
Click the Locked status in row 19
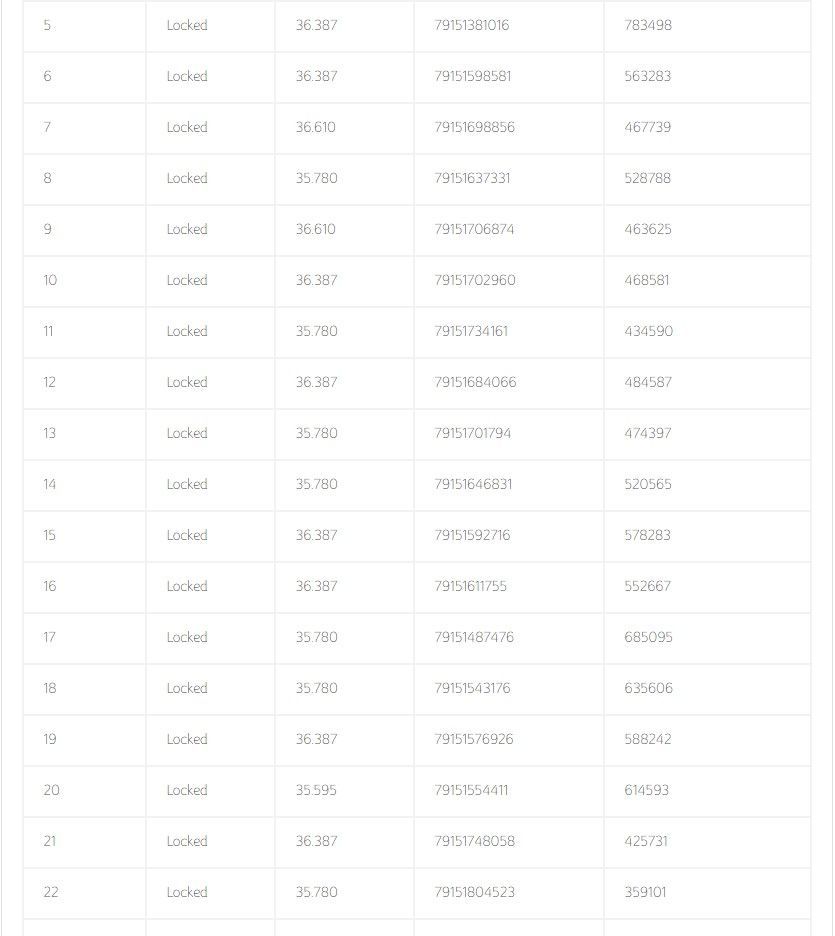tap(187, 740)
